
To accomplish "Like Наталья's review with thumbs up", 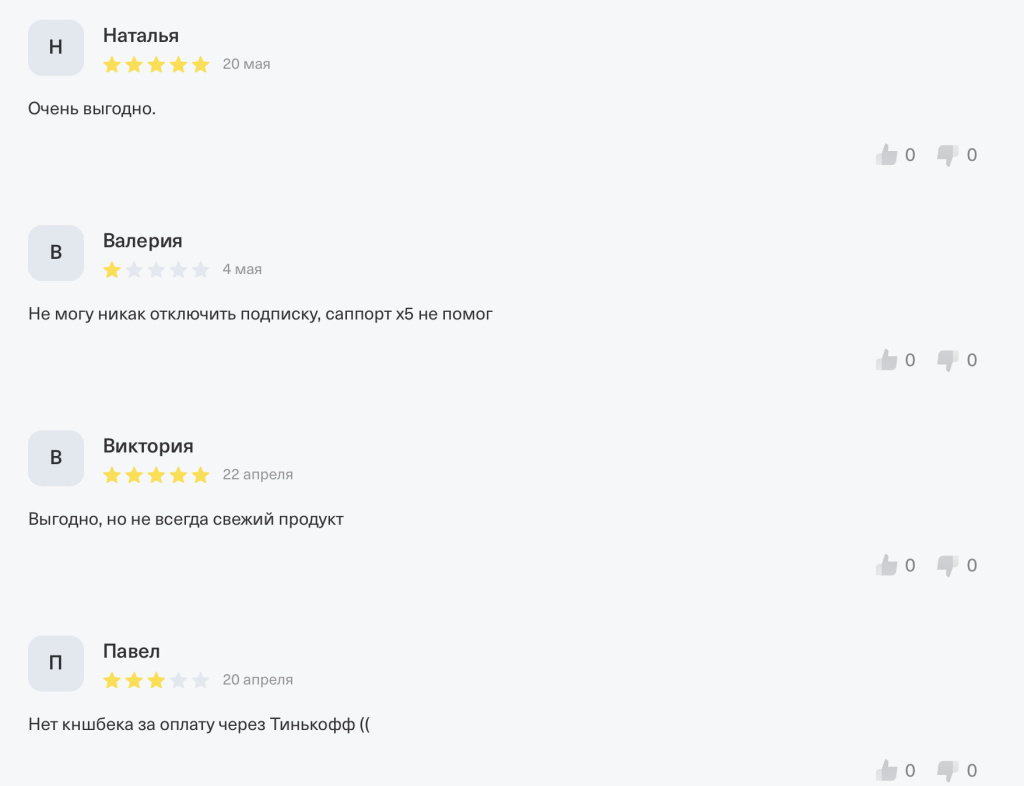I will pyautogui.click(x=886, y=155).
